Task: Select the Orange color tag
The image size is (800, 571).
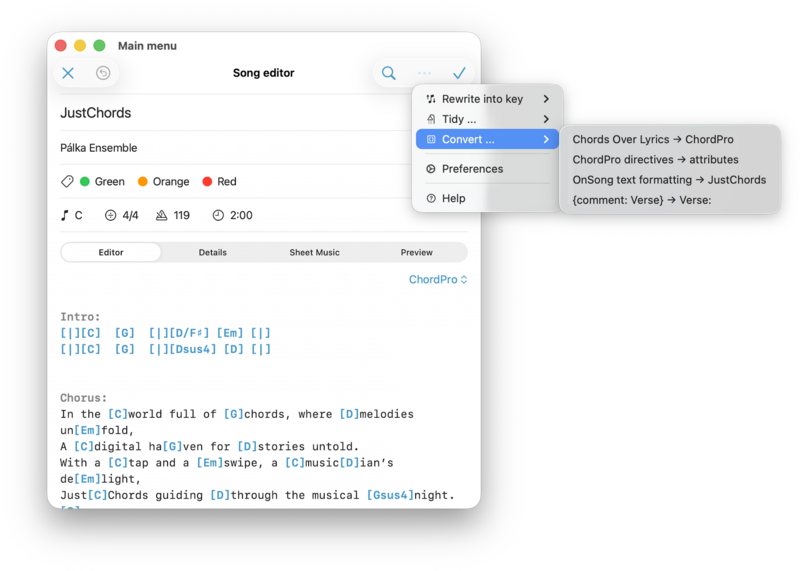Action: coord(164,182)
